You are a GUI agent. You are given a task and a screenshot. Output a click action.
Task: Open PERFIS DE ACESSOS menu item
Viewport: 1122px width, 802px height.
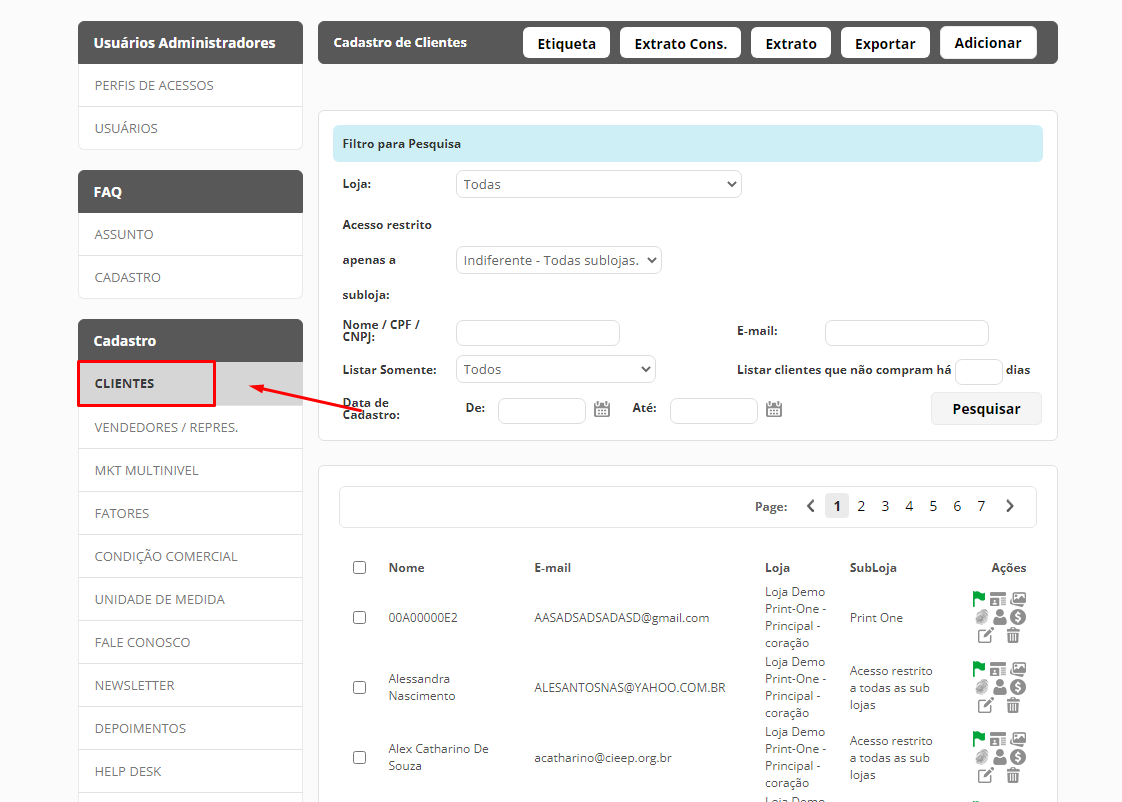click(x=190, y=85)
